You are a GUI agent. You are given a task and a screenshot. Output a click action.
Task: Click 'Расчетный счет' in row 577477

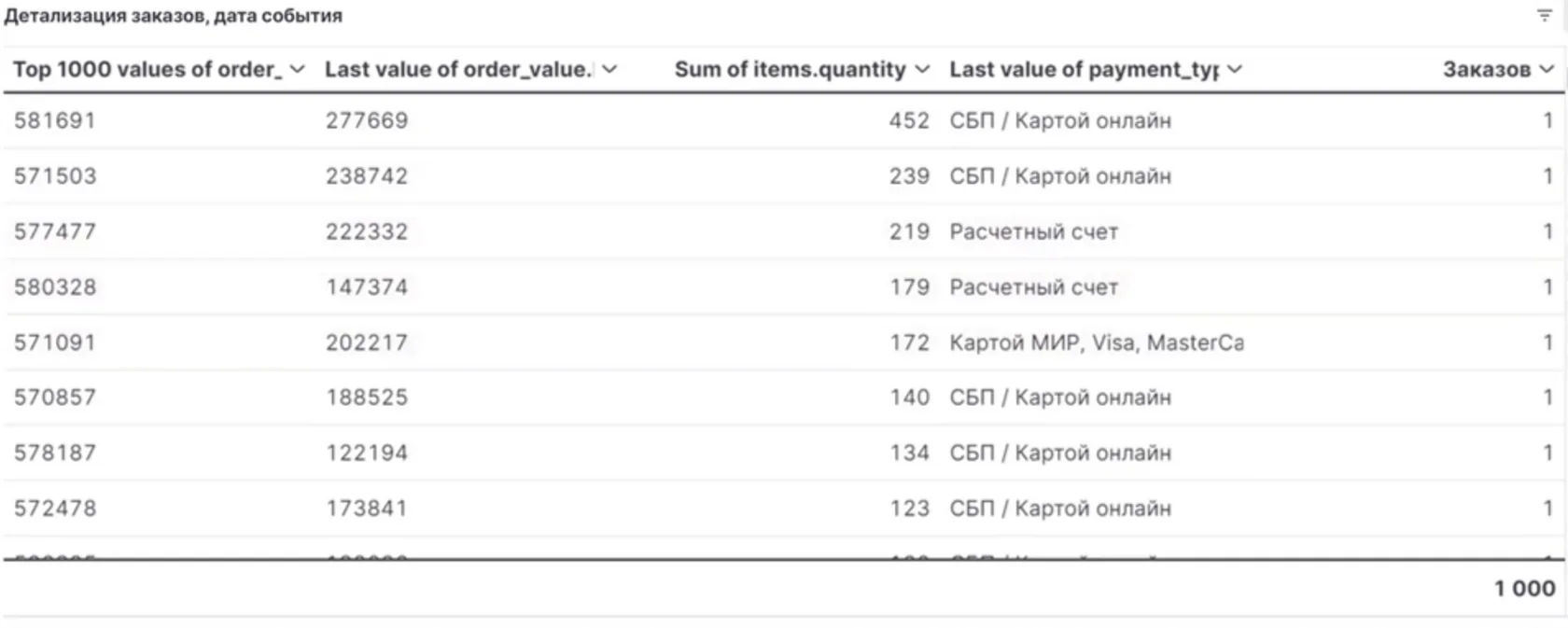[x=1033, y=231]
